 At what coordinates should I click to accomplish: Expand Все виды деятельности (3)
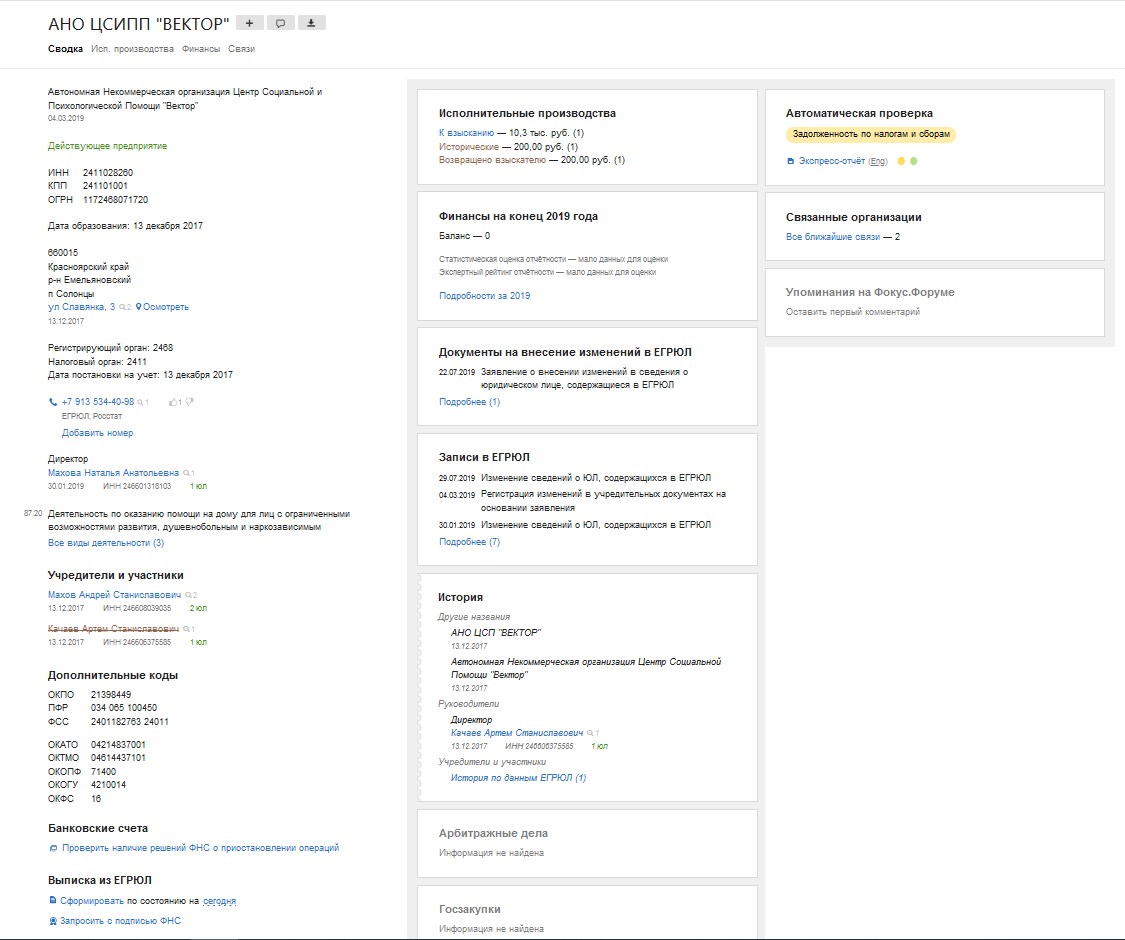(x=106, y=543)
